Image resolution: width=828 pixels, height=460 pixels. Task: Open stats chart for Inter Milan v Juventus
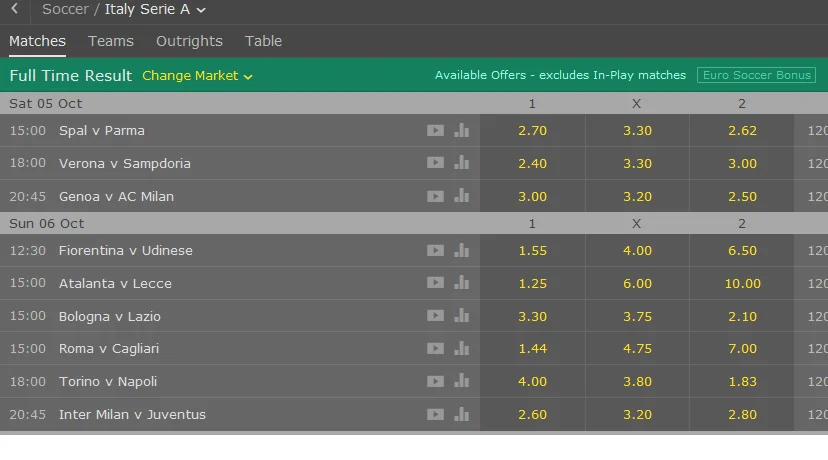point(461,414)
